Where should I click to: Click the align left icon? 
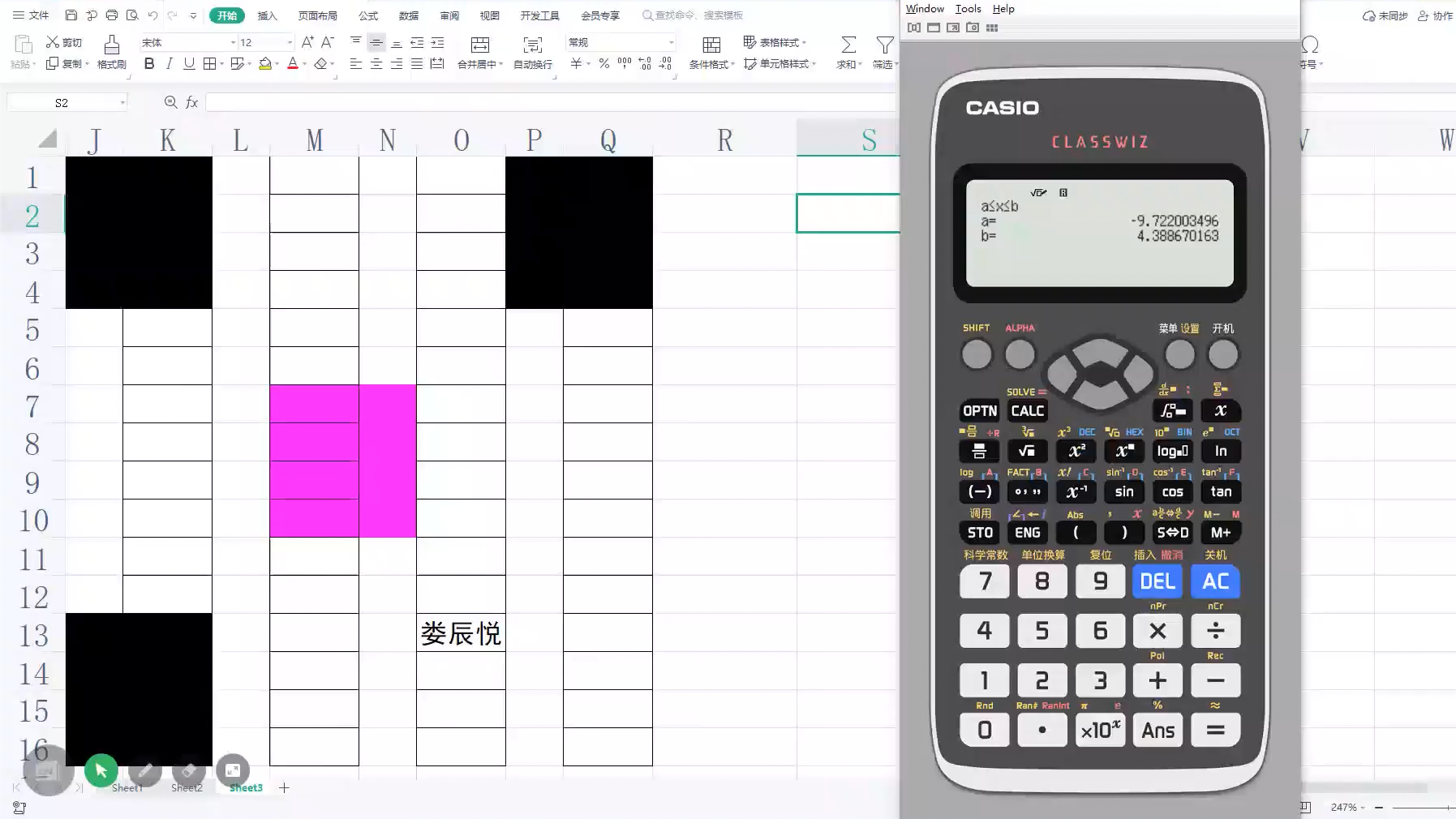click(355, 63)
